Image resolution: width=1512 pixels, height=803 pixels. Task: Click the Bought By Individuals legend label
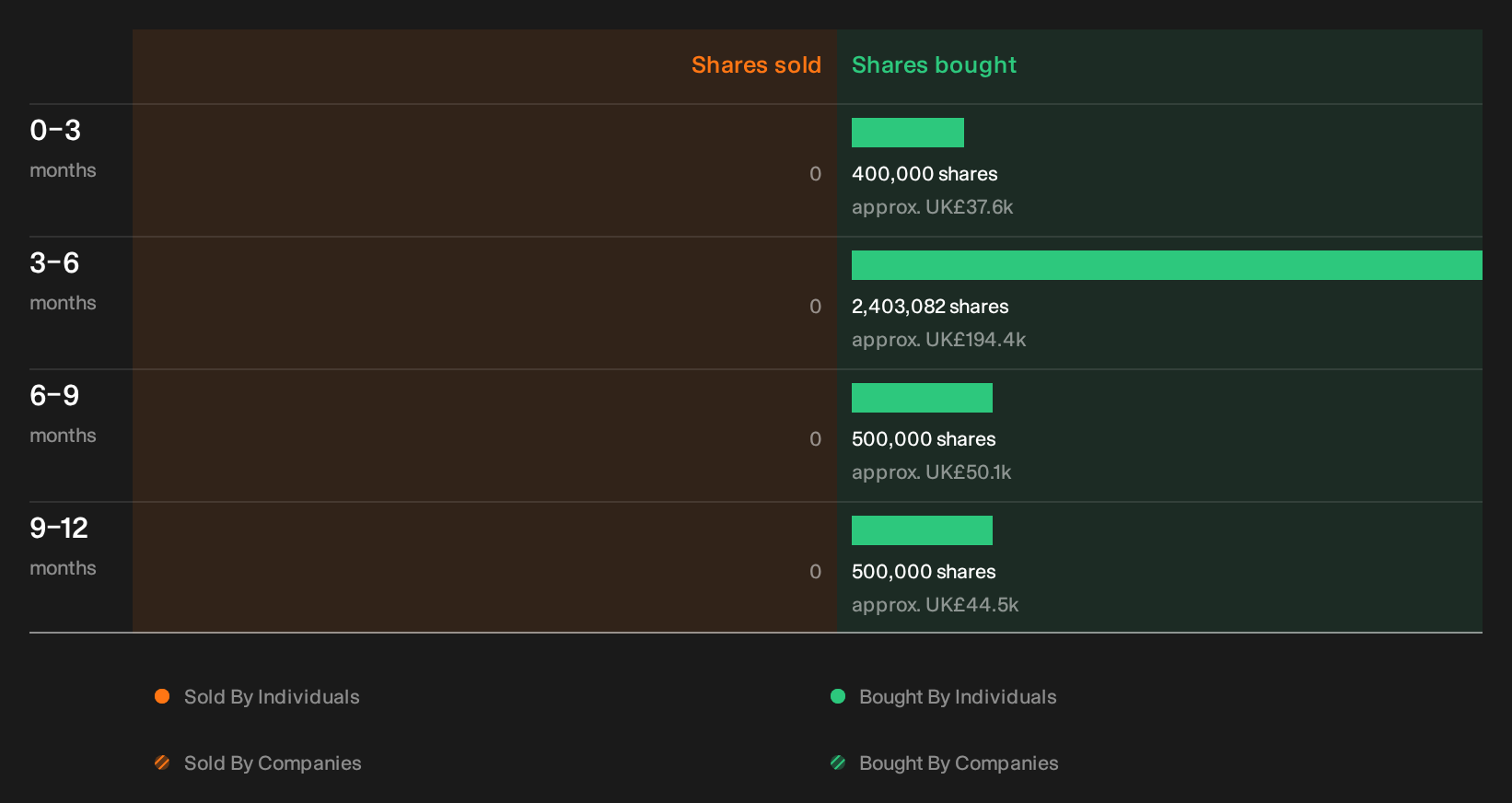click(958, 697)
